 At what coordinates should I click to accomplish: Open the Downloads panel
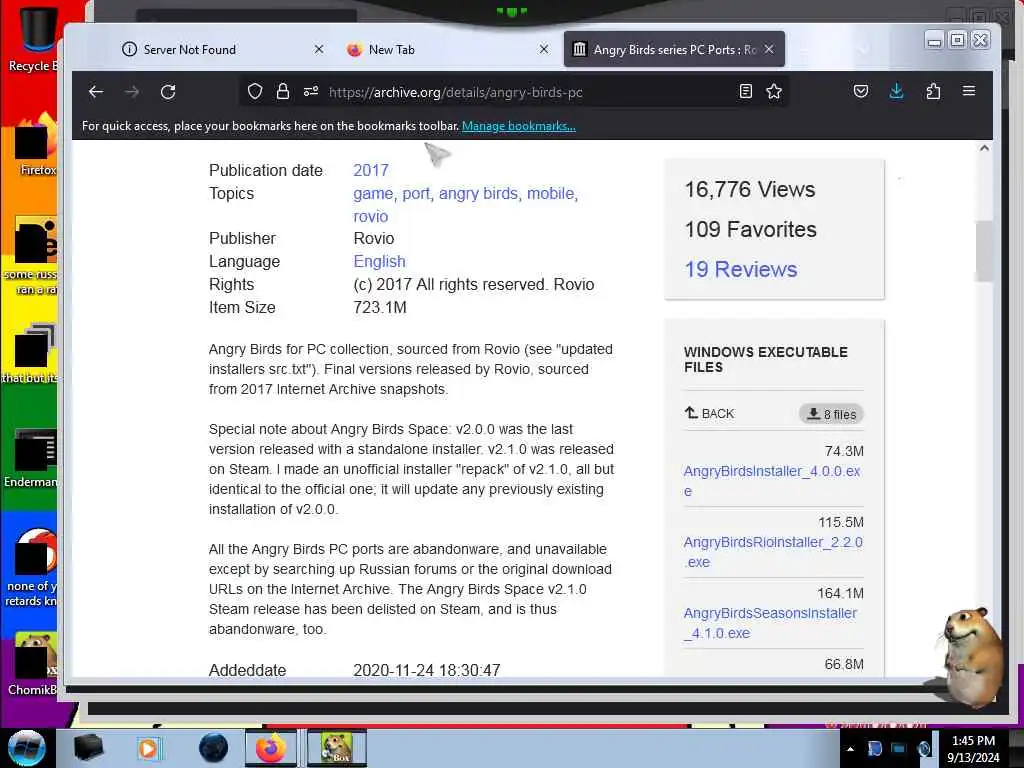(897, 91)
